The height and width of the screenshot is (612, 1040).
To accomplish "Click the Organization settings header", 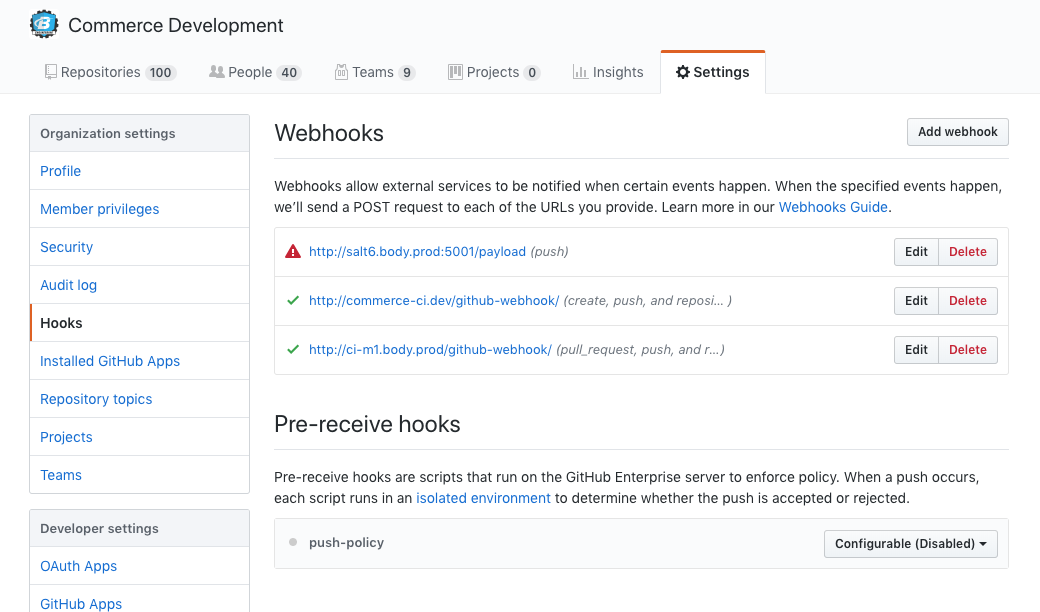I will tap(139, 133).
